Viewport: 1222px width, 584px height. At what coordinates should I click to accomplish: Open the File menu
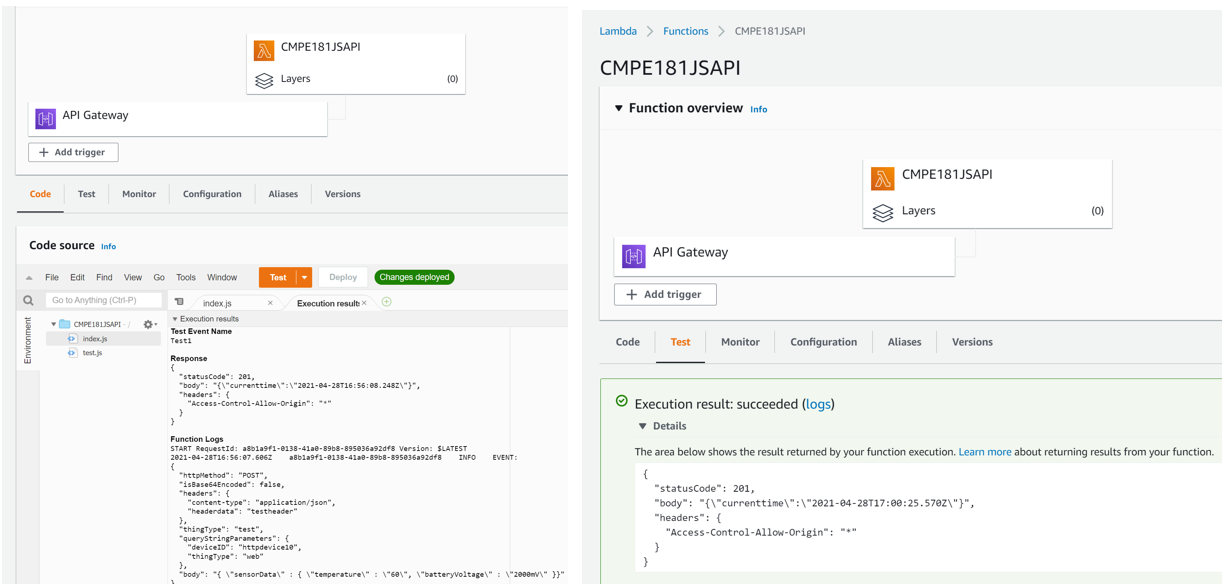point(52,278)
